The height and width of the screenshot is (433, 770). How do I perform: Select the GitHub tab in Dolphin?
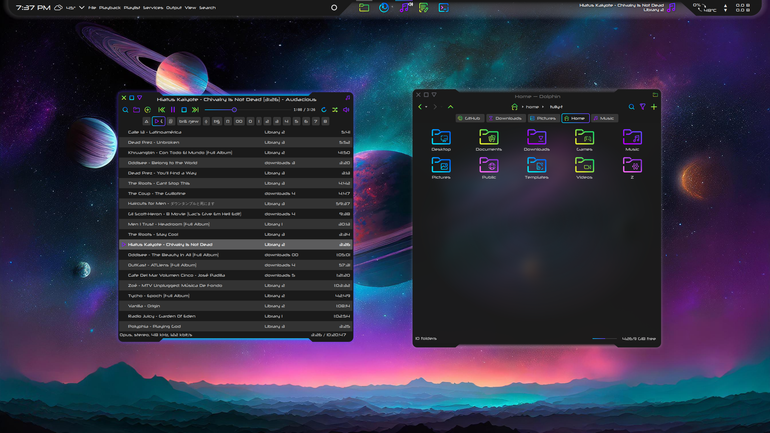(469, 118)
